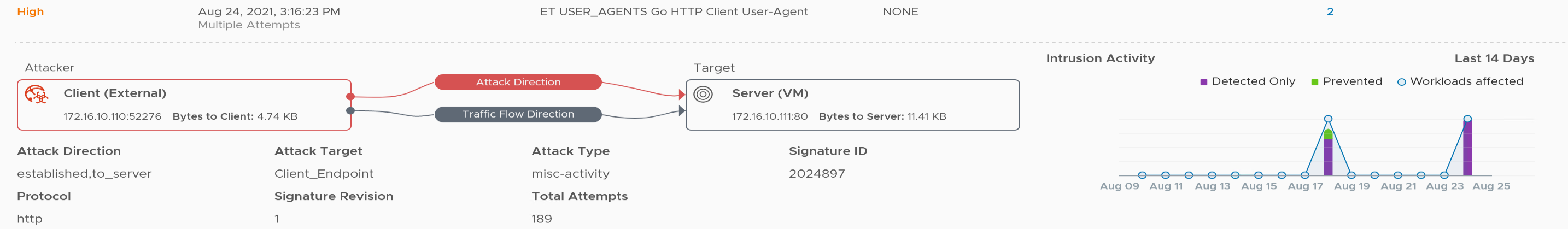1568x229 pixels.
Task: Click the gray dot on attacker box
Action: [x=350, y=111]
